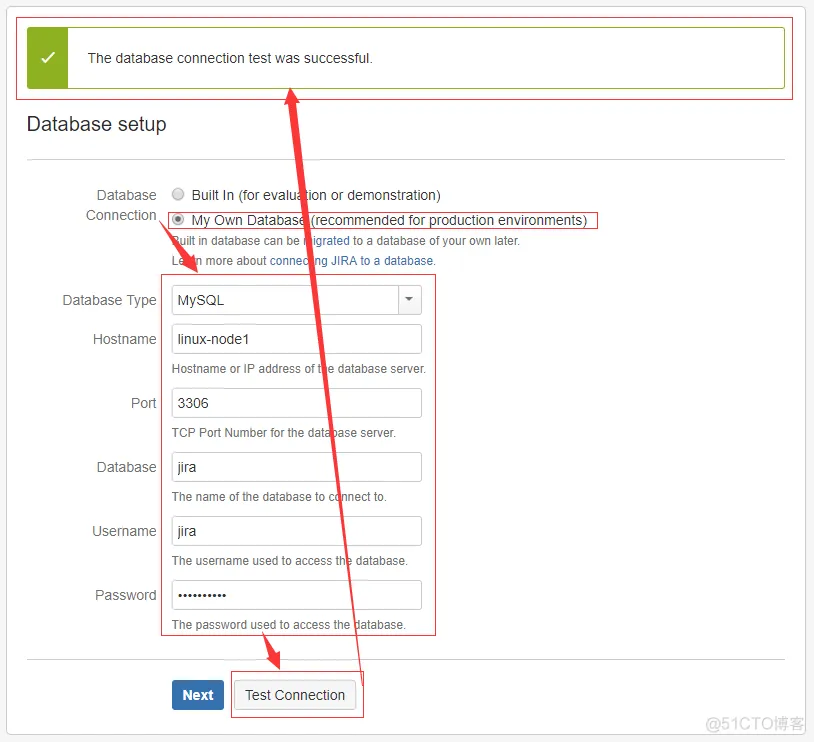
Task: Click the Password input field
Action: click(296, 595)
